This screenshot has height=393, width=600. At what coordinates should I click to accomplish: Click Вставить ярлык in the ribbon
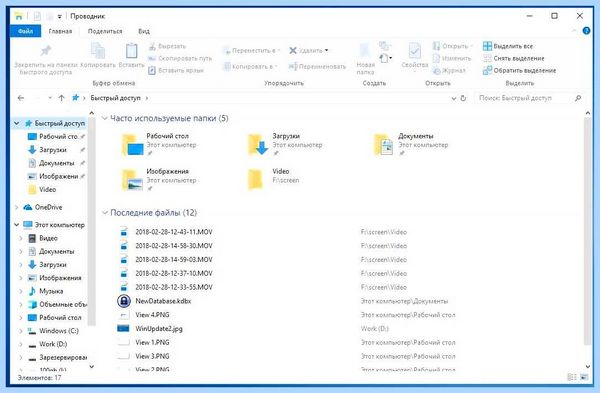click(x=176, y=70)
